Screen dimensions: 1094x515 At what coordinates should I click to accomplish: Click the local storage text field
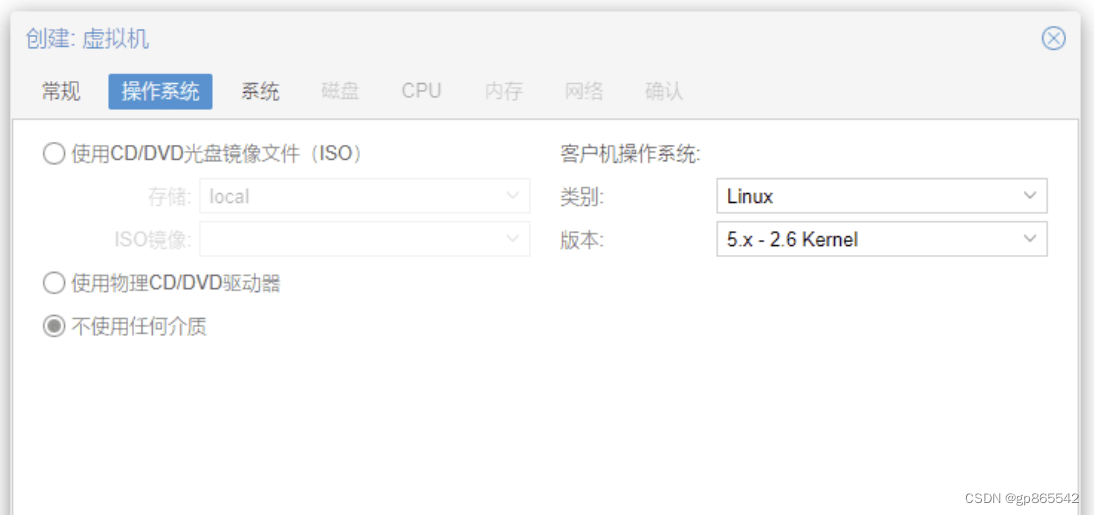click(x=350, y=197)
